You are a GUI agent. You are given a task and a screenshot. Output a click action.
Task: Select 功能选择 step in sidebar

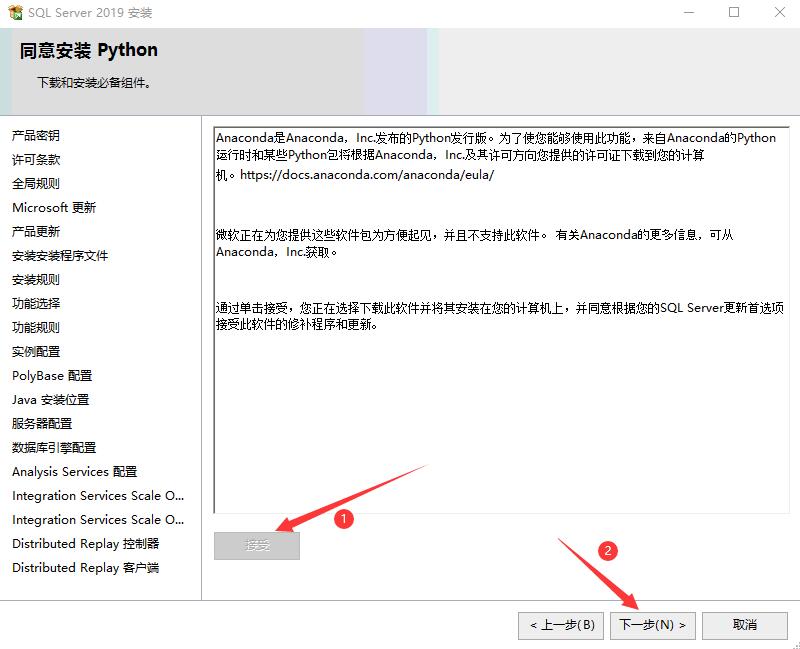(36, 304)
